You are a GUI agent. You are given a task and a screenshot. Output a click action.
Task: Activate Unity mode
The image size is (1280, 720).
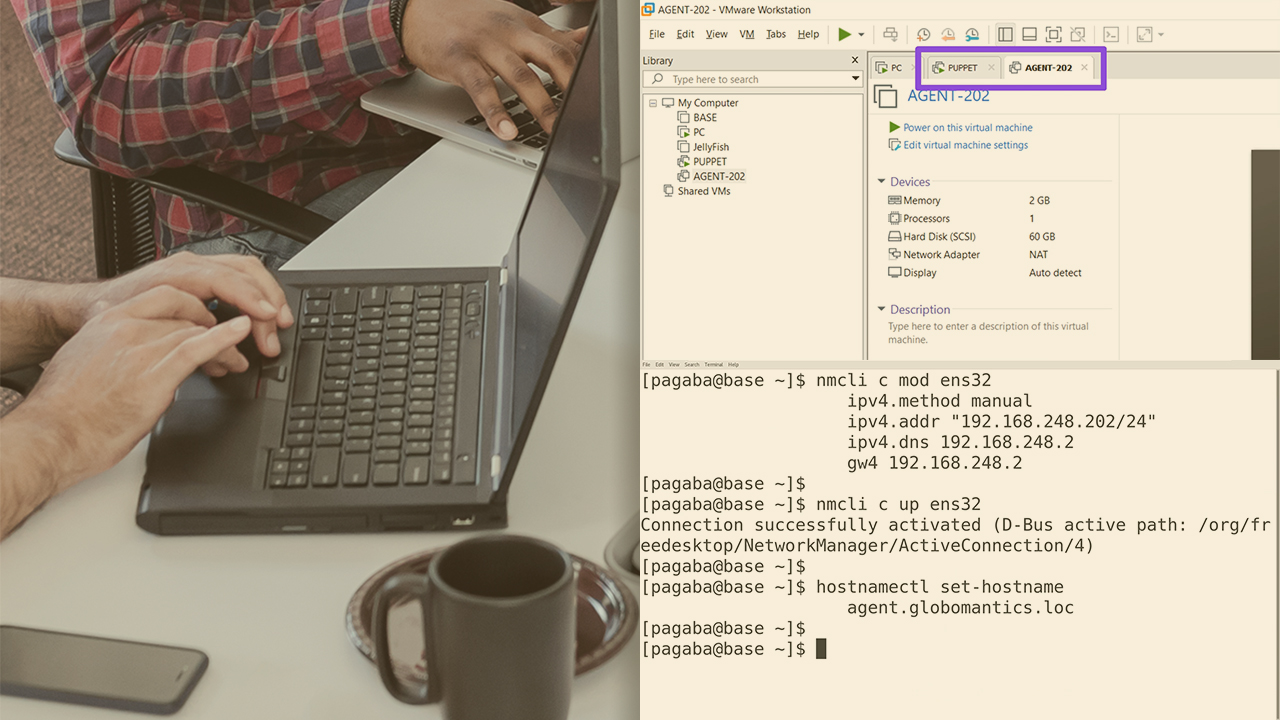tap(1077, 33)
